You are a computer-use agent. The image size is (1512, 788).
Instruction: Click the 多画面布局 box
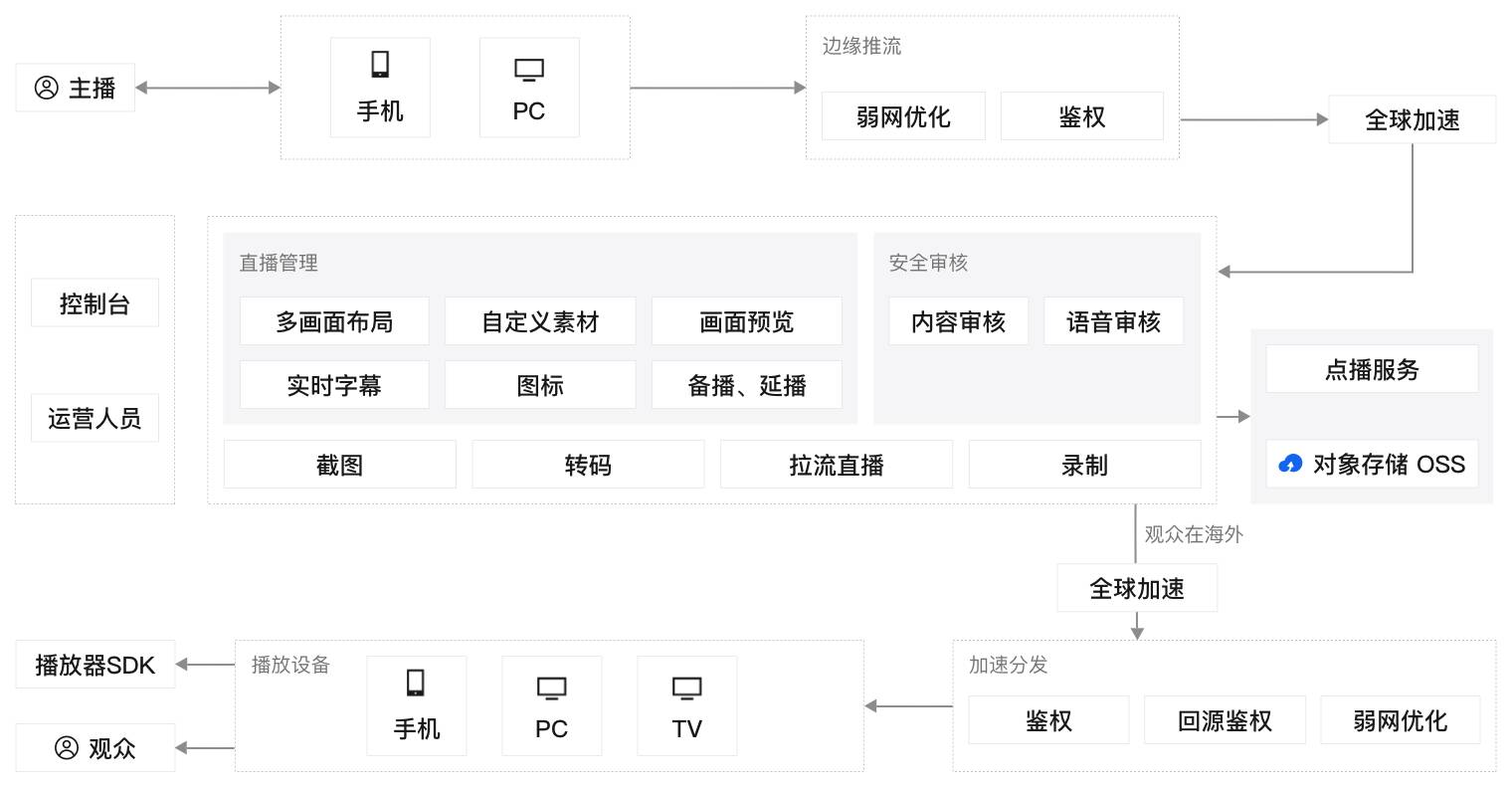click(x=334, y=321)
